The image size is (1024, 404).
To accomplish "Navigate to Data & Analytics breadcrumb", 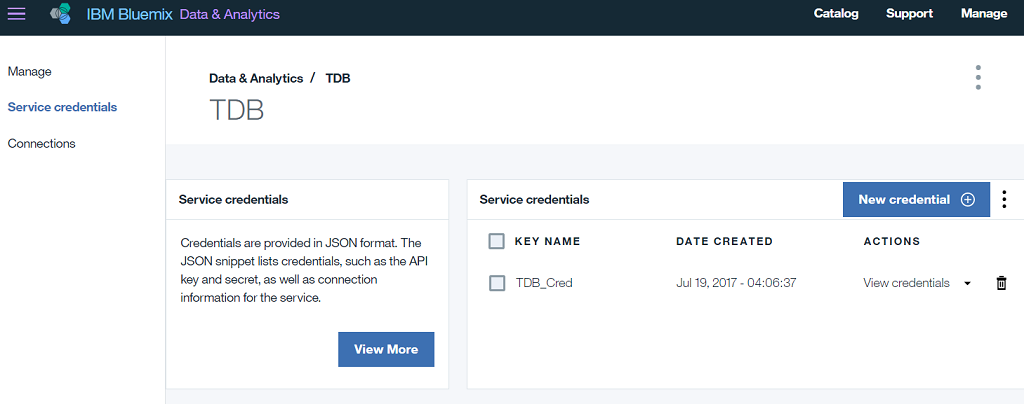I will point(256,78).
